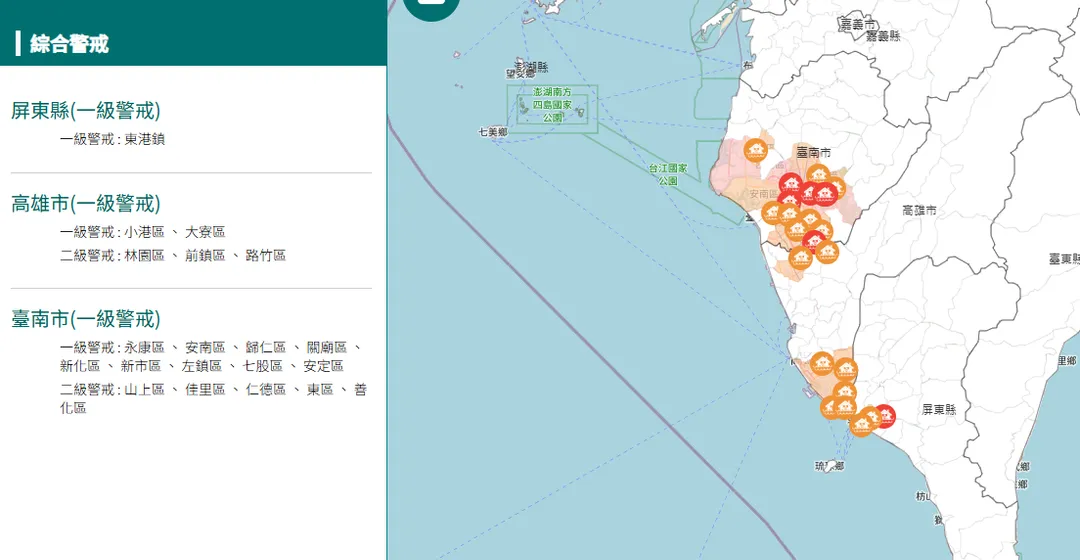Click the 嘉義縣 label on the map

884,36
